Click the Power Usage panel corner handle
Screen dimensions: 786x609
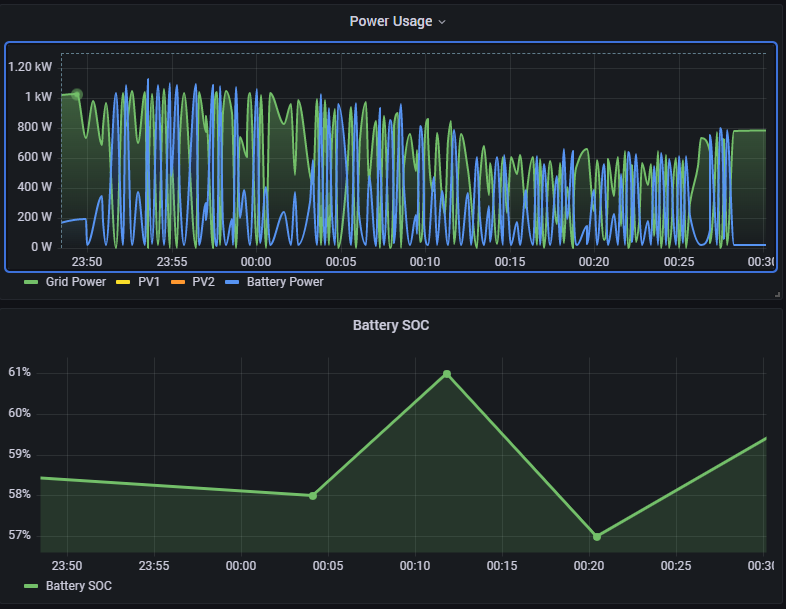tap(777, 295)
